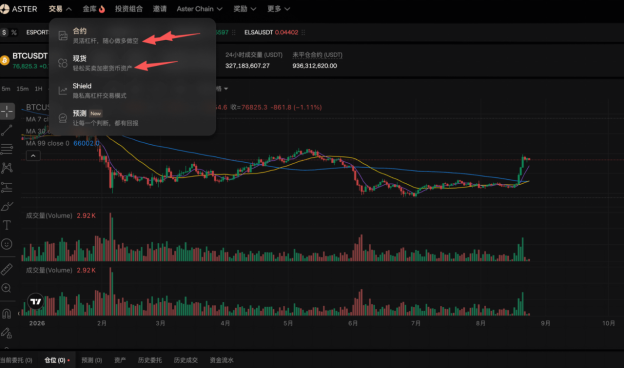624x368 pixels.
Task: Select the brush drawing tool
Action: pyautogui.click(x=7, y=206)
